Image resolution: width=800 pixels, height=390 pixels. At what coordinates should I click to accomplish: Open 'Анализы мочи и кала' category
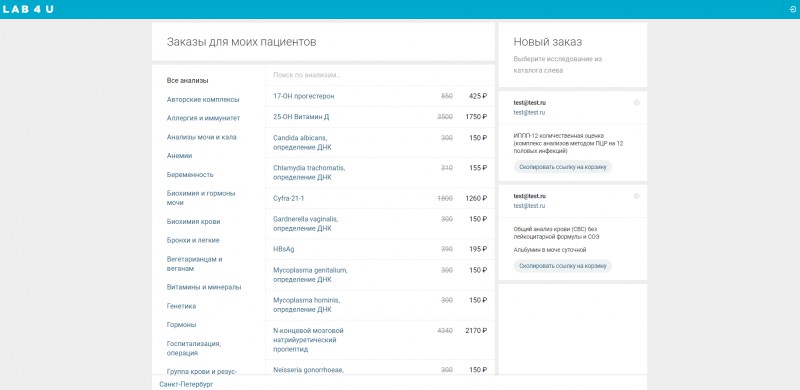[x=202, y=137]
